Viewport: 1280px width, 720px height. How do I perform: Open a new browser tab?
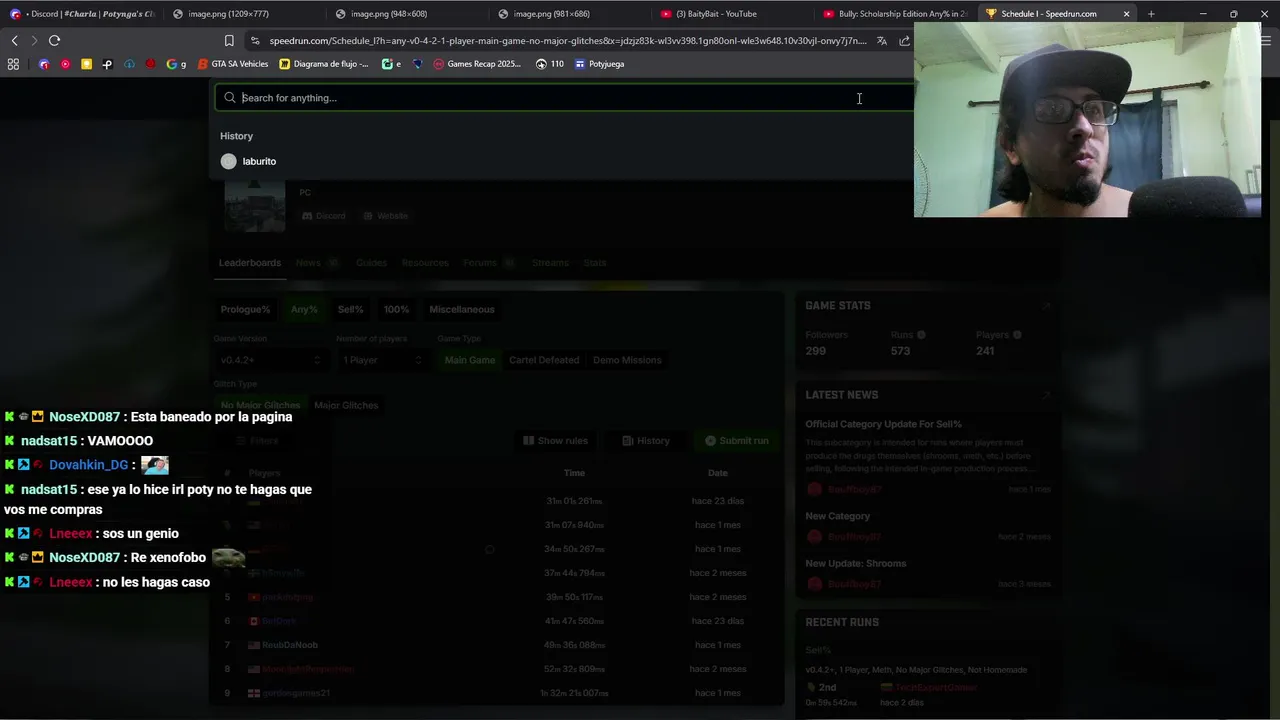point(1151,14)
